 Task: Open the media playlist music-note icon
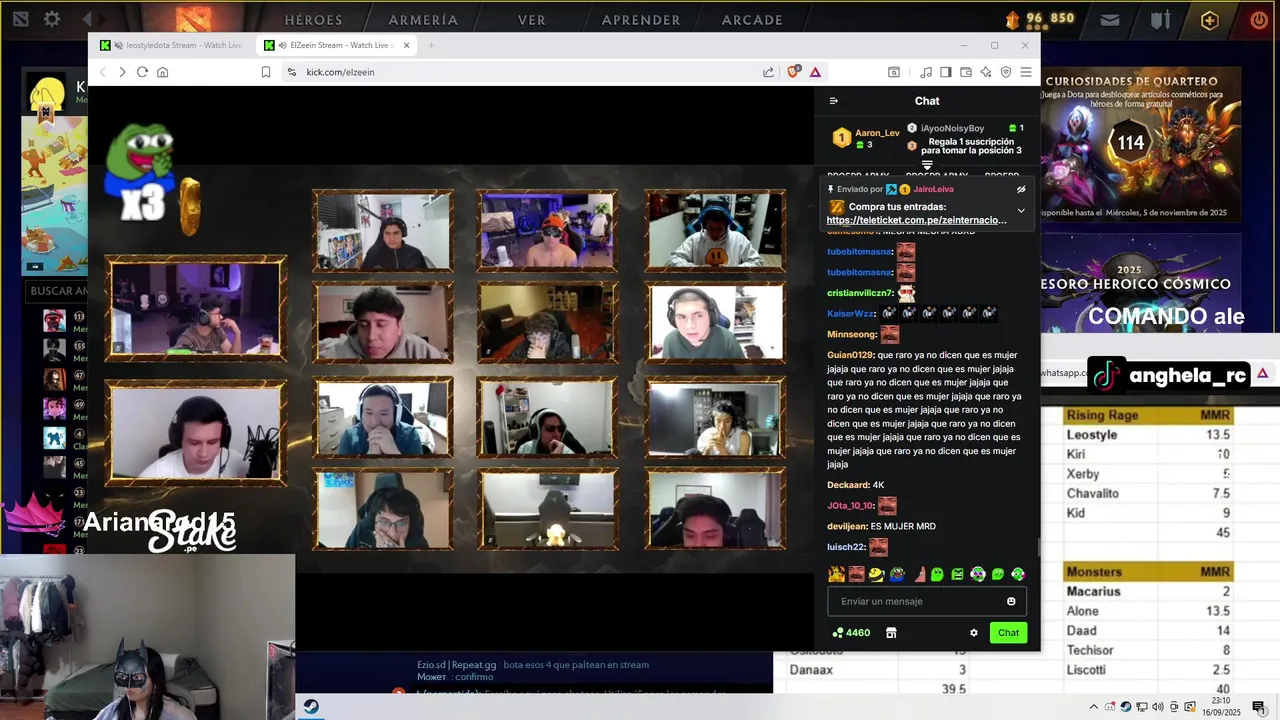[x=926, y=72]
